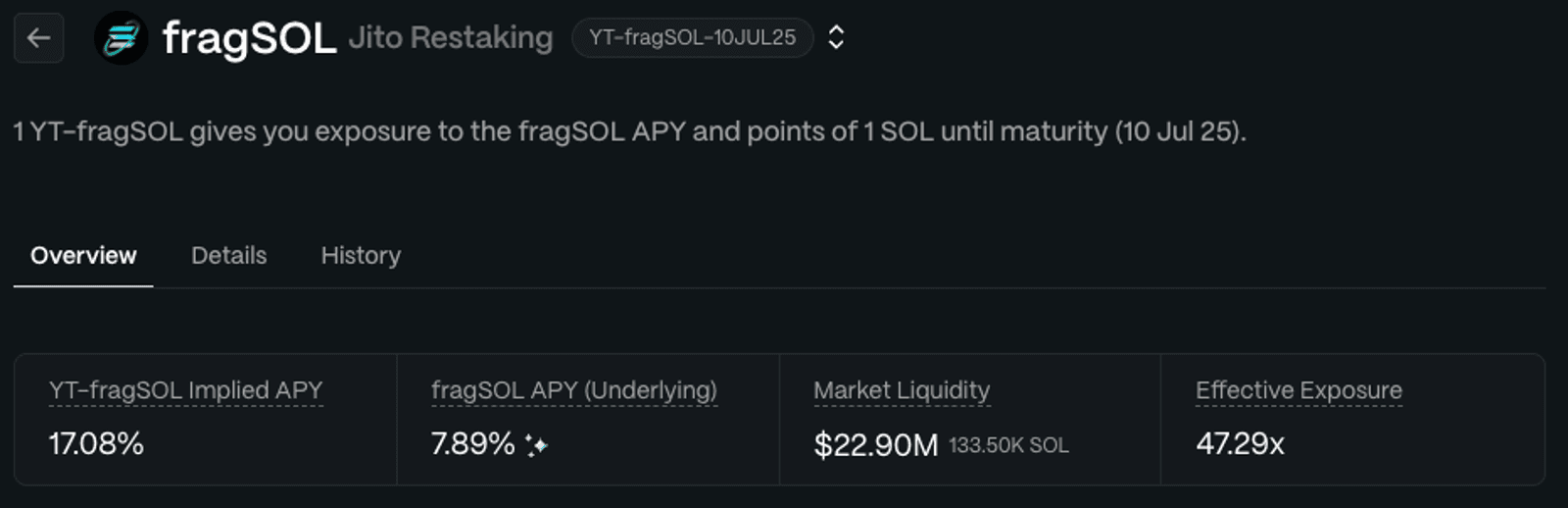Open the YT-fragSOL-10JUL25 maturity pill
The height and width of the screenshot is (508, 1568).
click(693, 37)
